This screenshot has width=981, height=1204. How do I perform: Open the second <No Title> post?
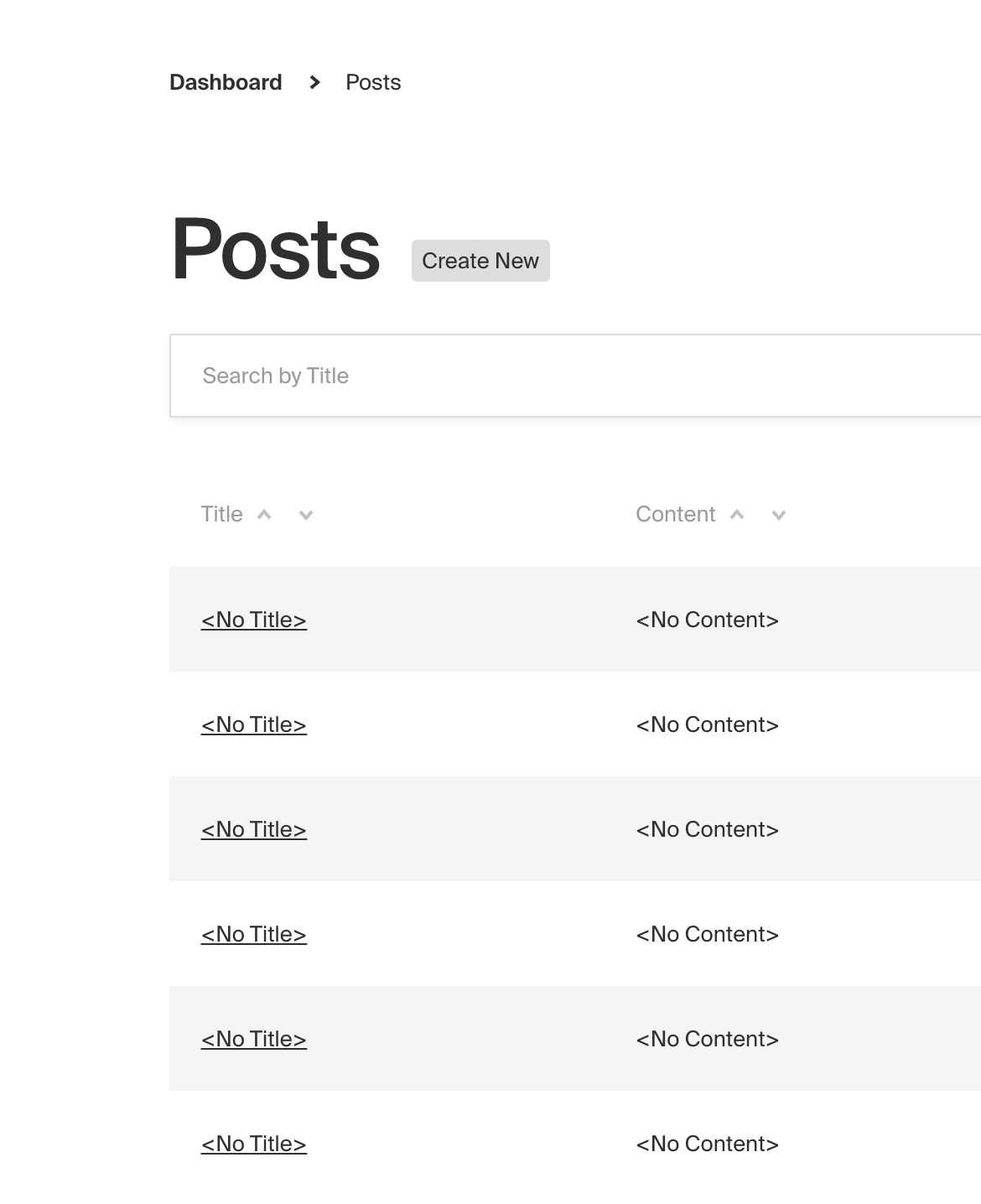[253, 724]
